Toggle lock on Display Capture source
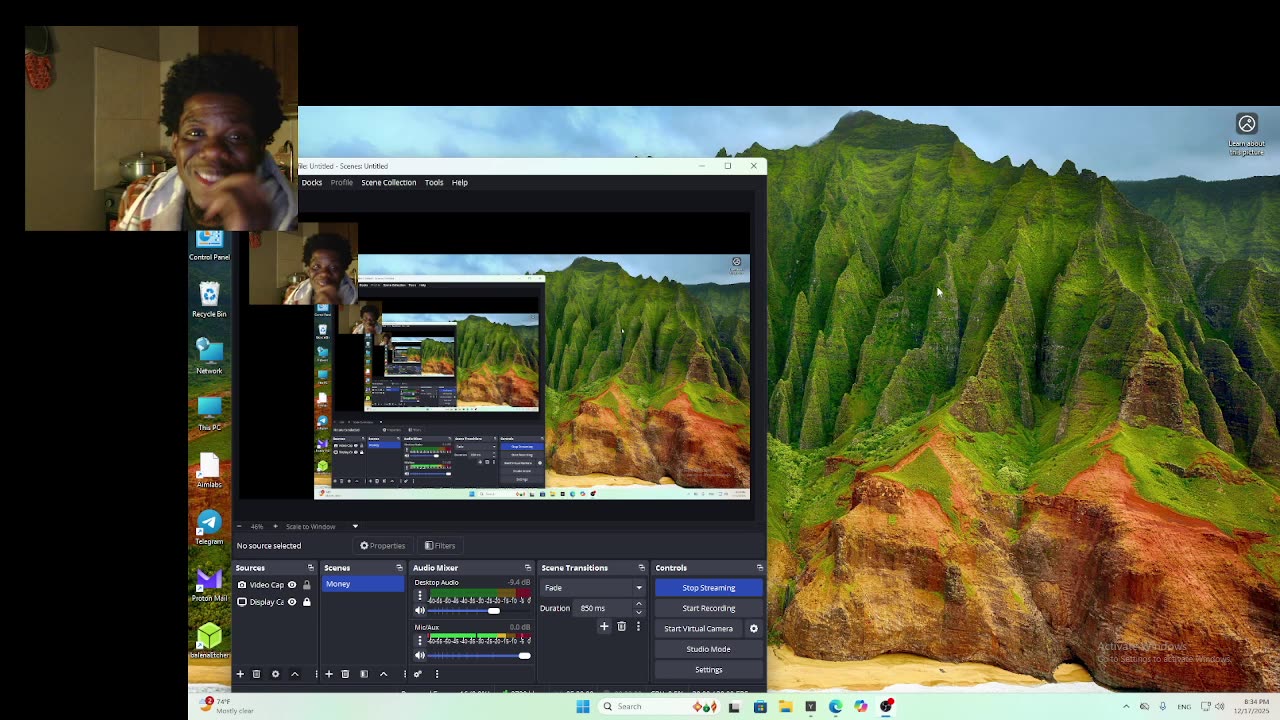The width and height of the screenshot is (1280, 720). click(307, 602)
